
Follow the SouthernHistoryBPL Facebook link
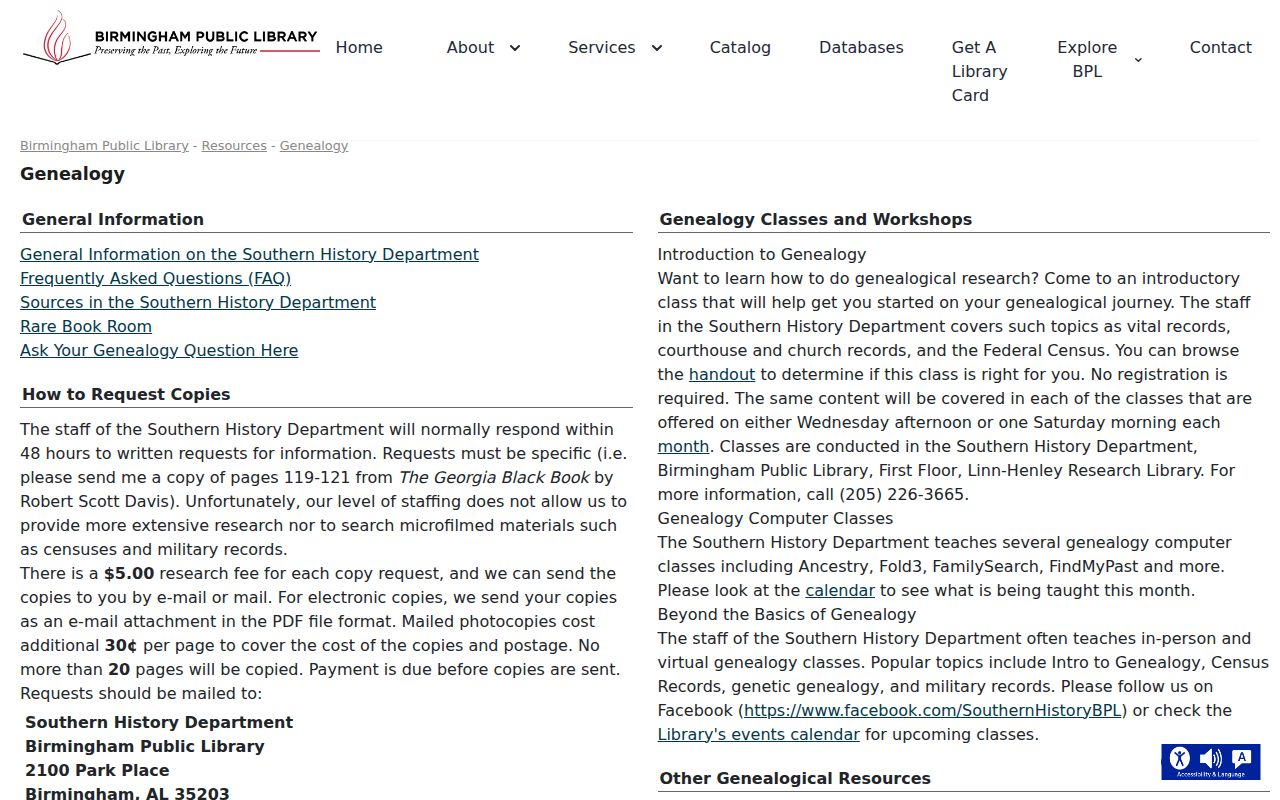click(932, 710)
